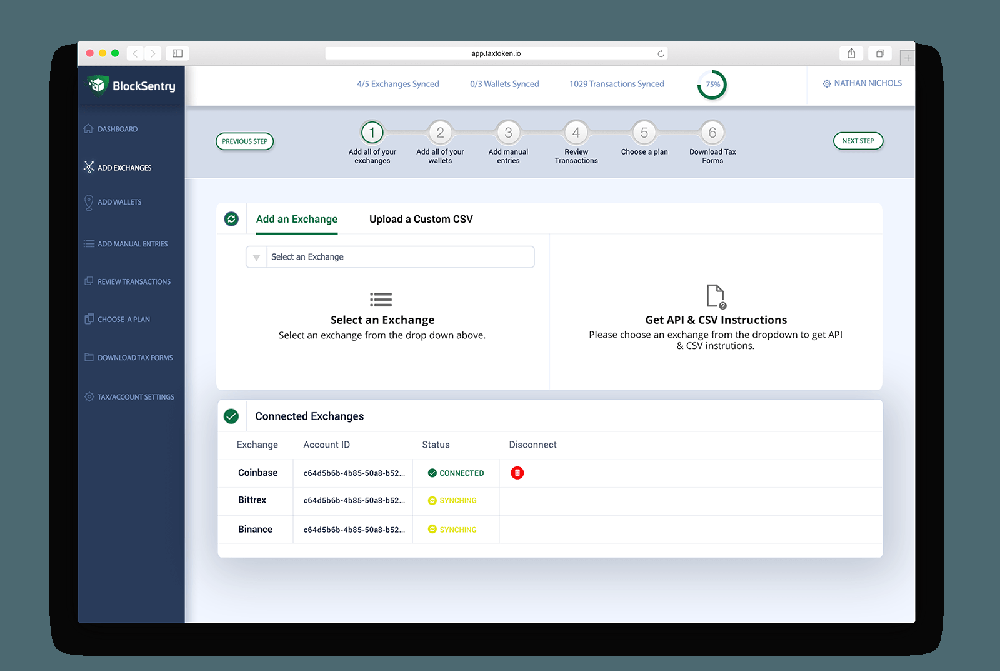This screenshot has height=671, width=1000.
Task: Click the CONNECTED status for Coinbase
Action: 456,473
